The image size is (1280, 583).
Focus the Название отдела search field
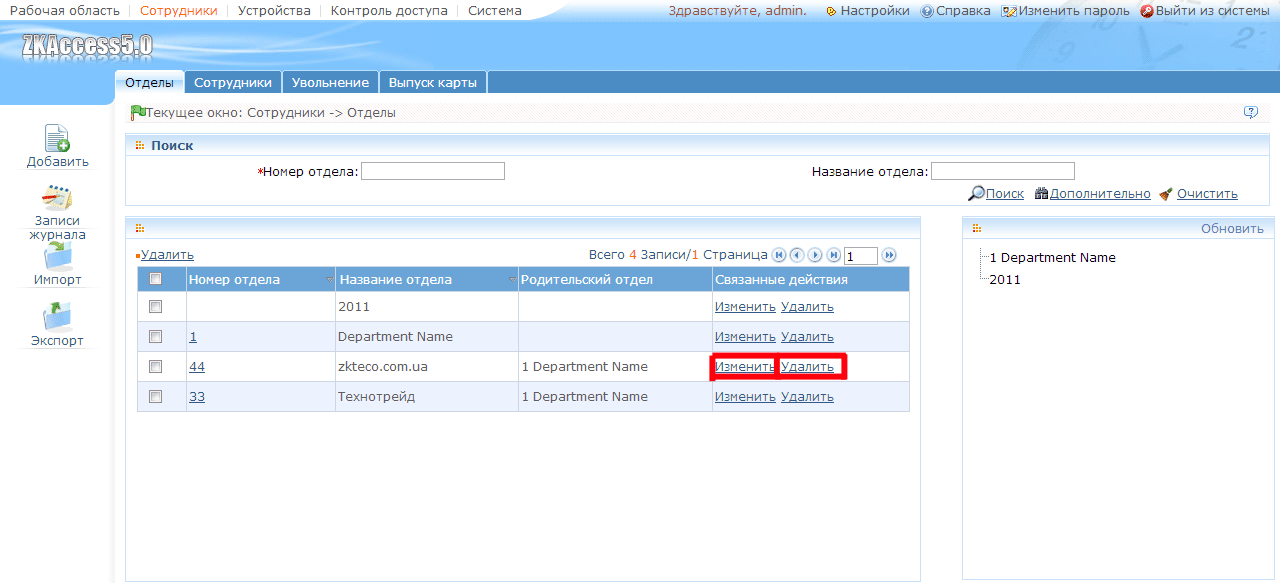coord(1003,171)
